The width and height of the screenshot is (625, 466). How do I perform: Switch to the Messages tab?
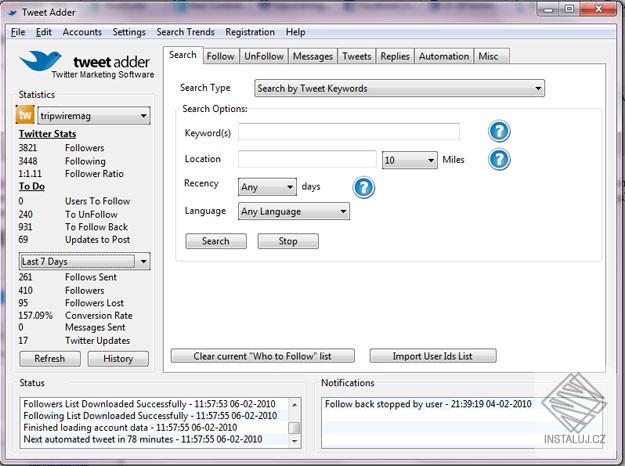[x=312, y=56]
